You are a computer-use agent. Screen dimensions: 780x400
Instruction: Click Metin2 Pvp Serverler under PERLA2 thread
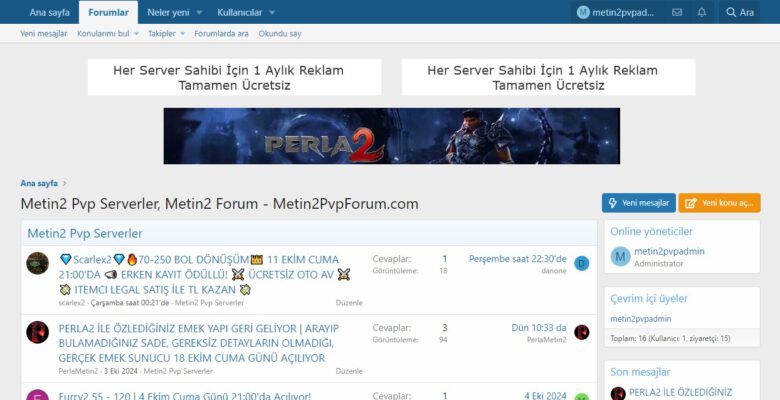[x=178, y=371]
